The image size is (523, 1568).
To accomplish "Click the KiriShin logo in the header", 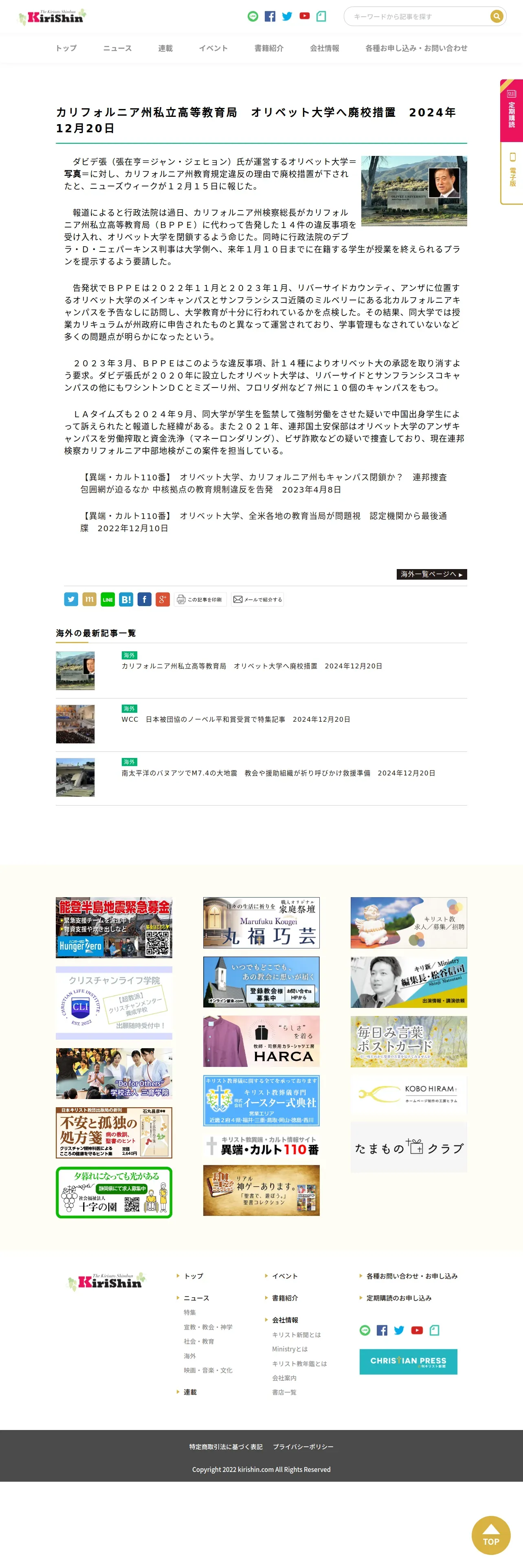I will (x=53, y=16).
